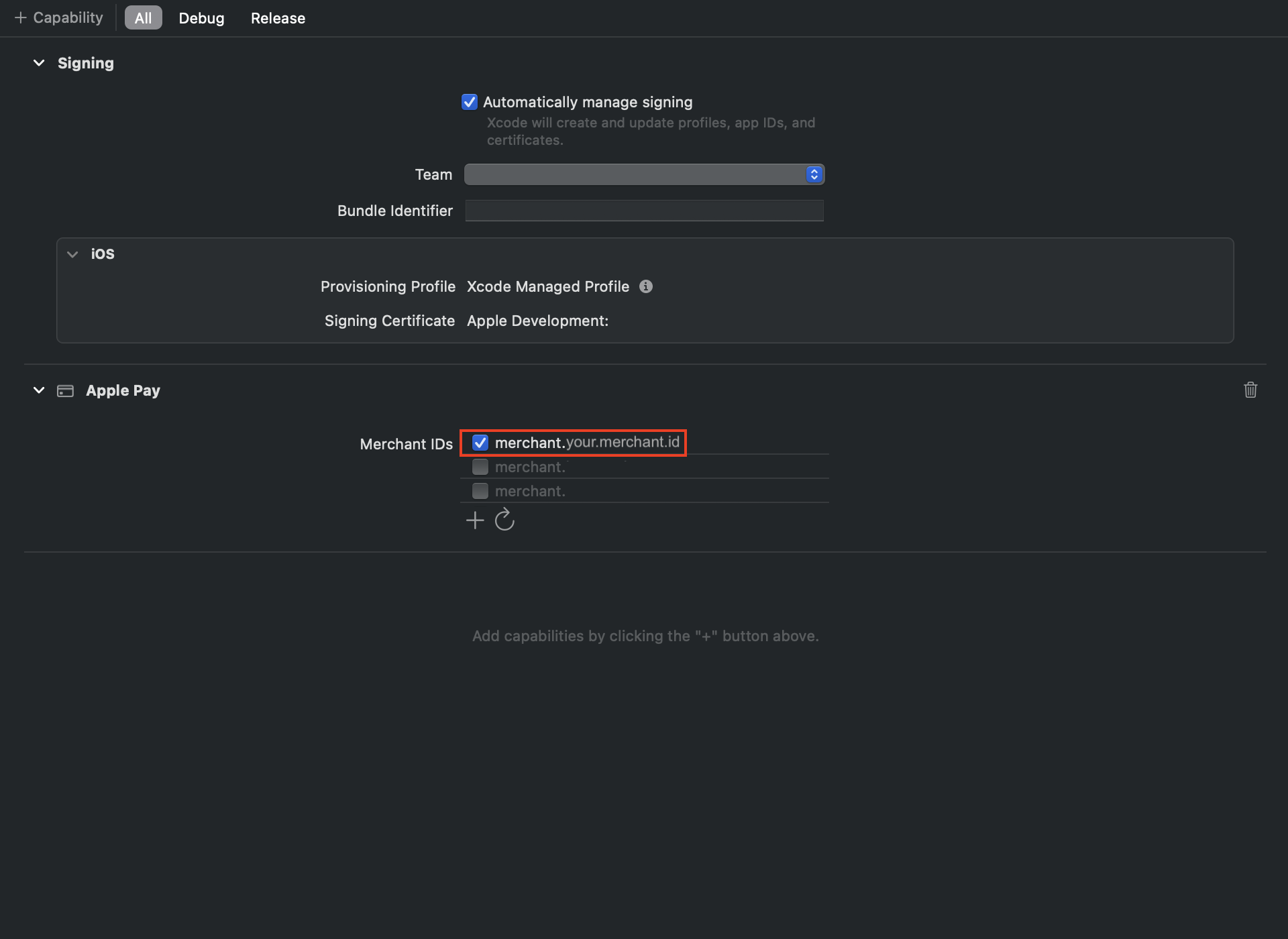Click the plus Capability button
Screen dimensions: 1288x939
[x=59, y=18]
